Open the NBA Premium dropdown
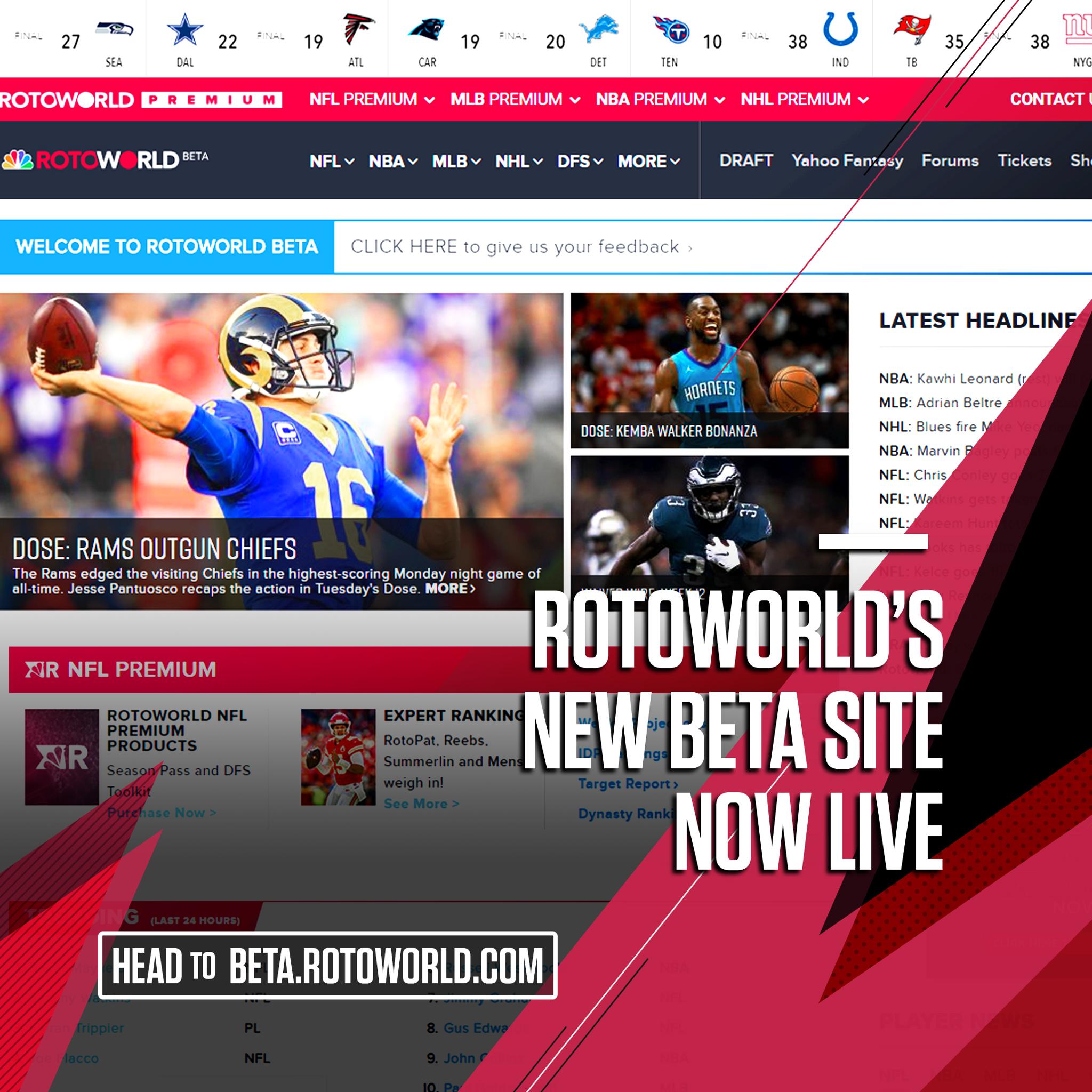 pos(660,100)
